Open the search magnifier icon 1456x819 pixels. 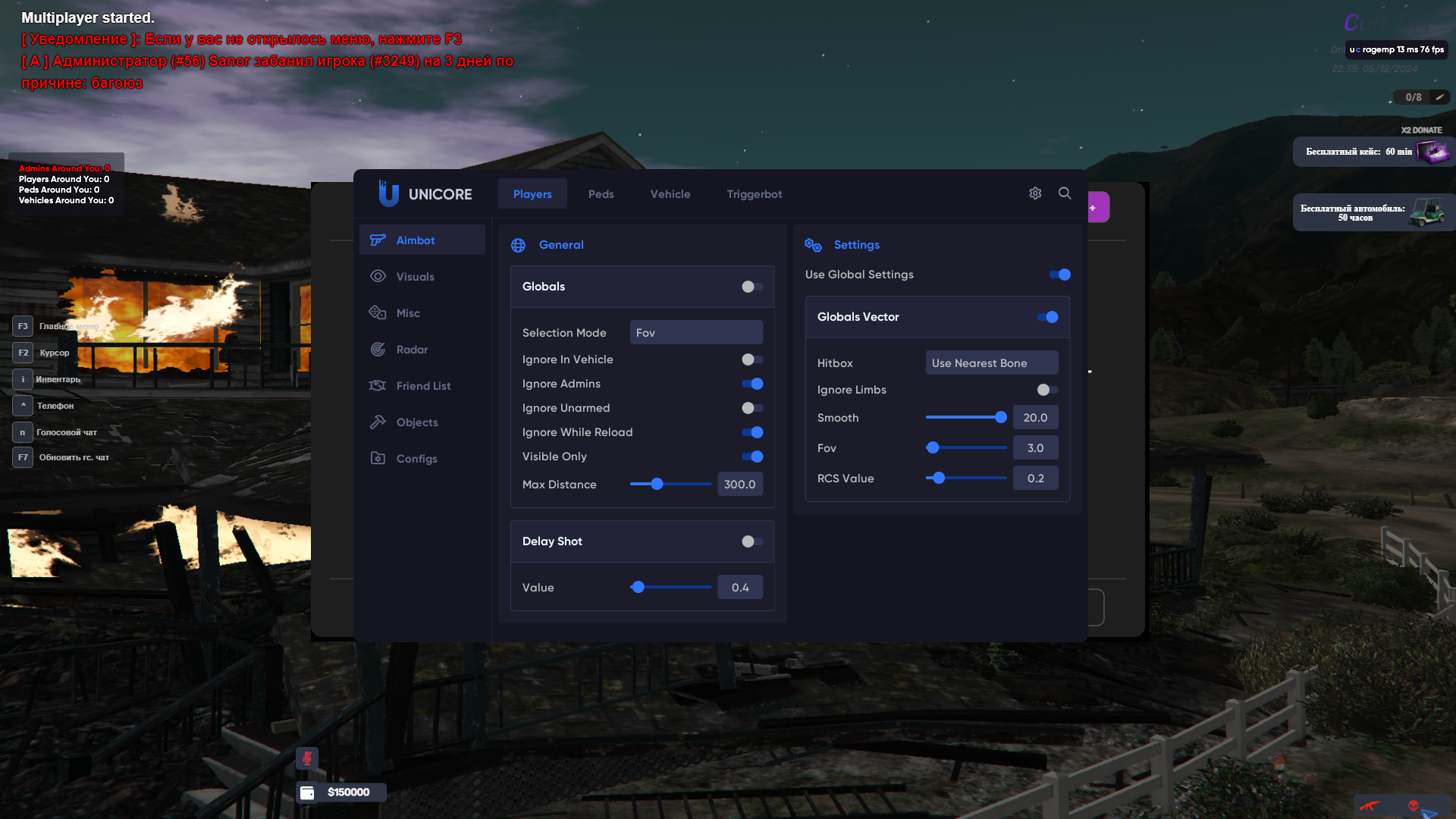[1065, 193]
